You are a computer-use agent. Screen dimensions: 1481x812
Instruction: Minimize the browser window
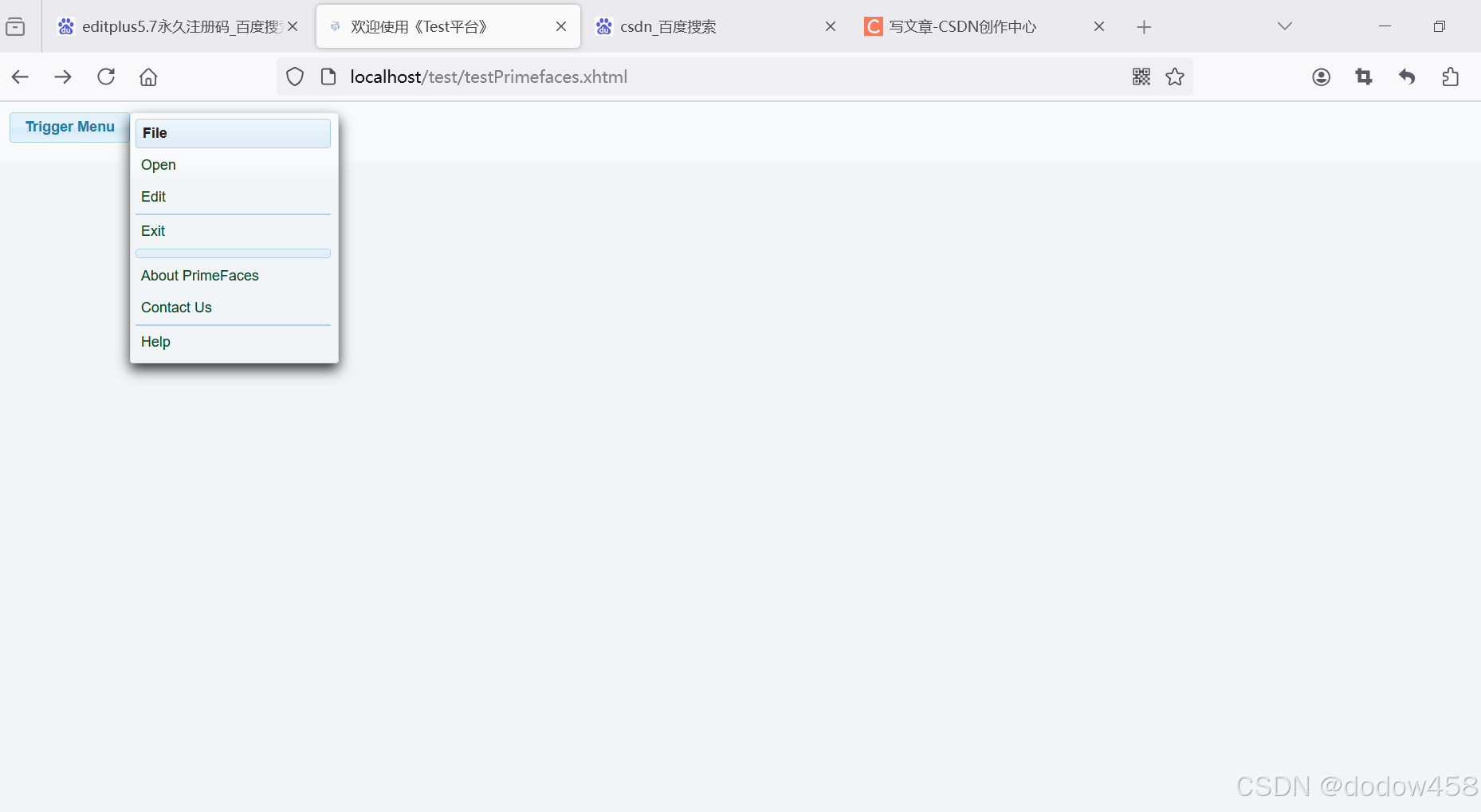click(1385, 26)
